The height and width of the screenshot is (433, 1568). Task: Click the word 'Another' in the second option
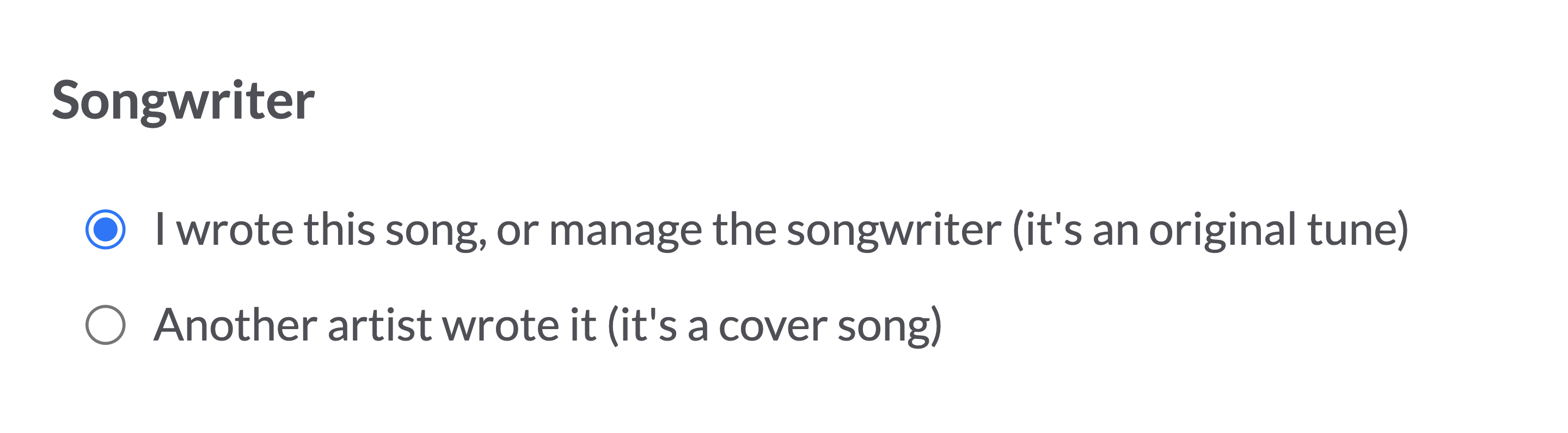coord(235,325)
